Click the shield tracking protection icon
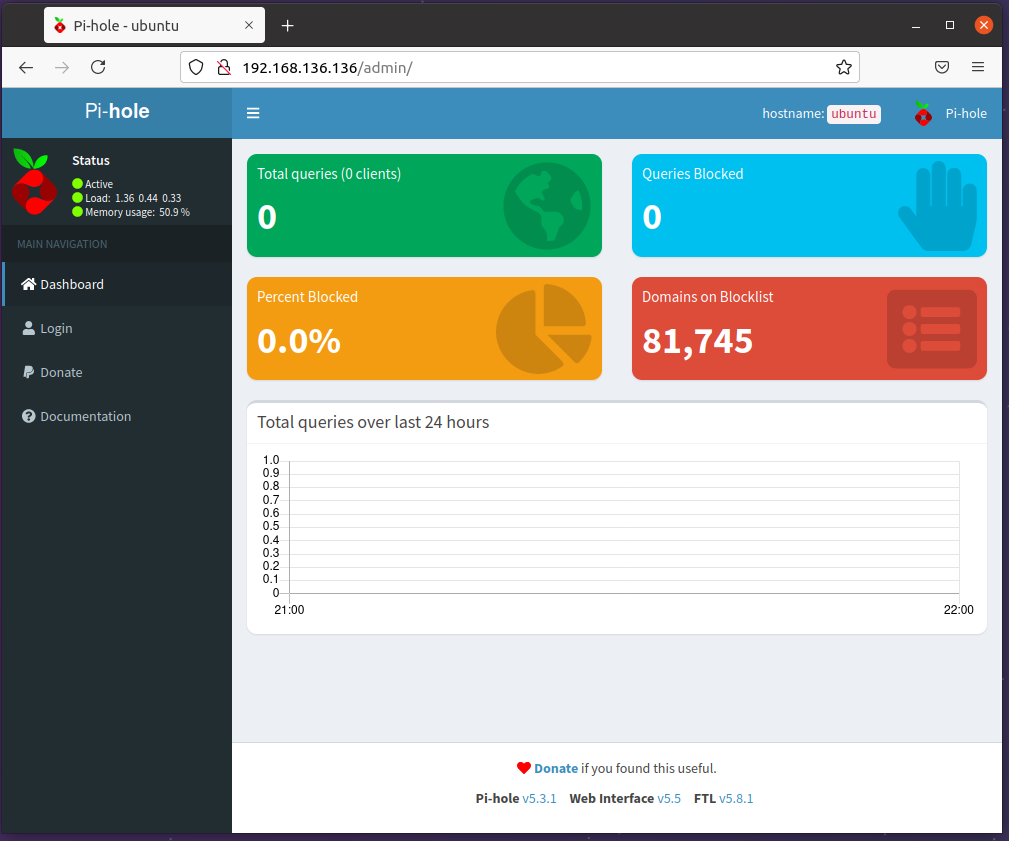 [196, 68]
